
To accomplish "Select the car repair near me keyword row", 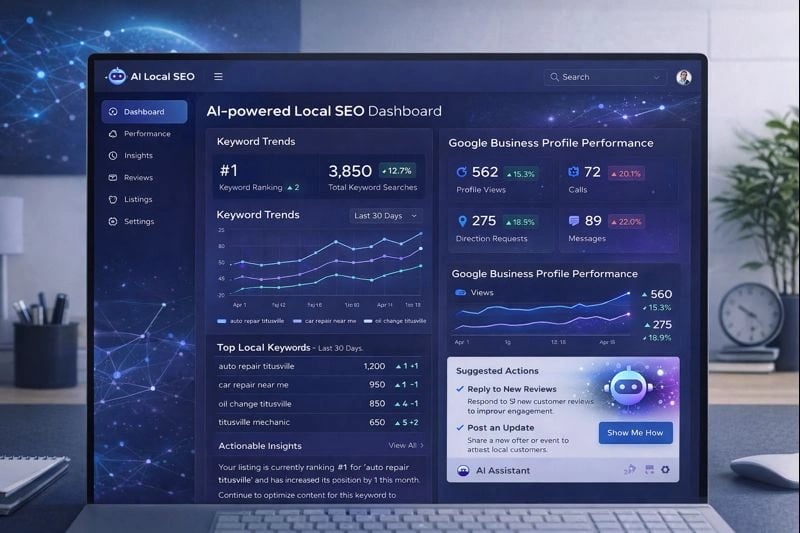I will [x=319, y=385].
